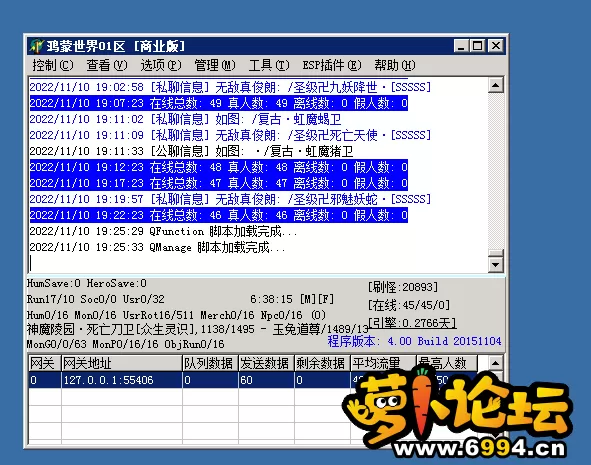Select gateway address 127.0.0.1:55406 cell

(x=122, y=380)
